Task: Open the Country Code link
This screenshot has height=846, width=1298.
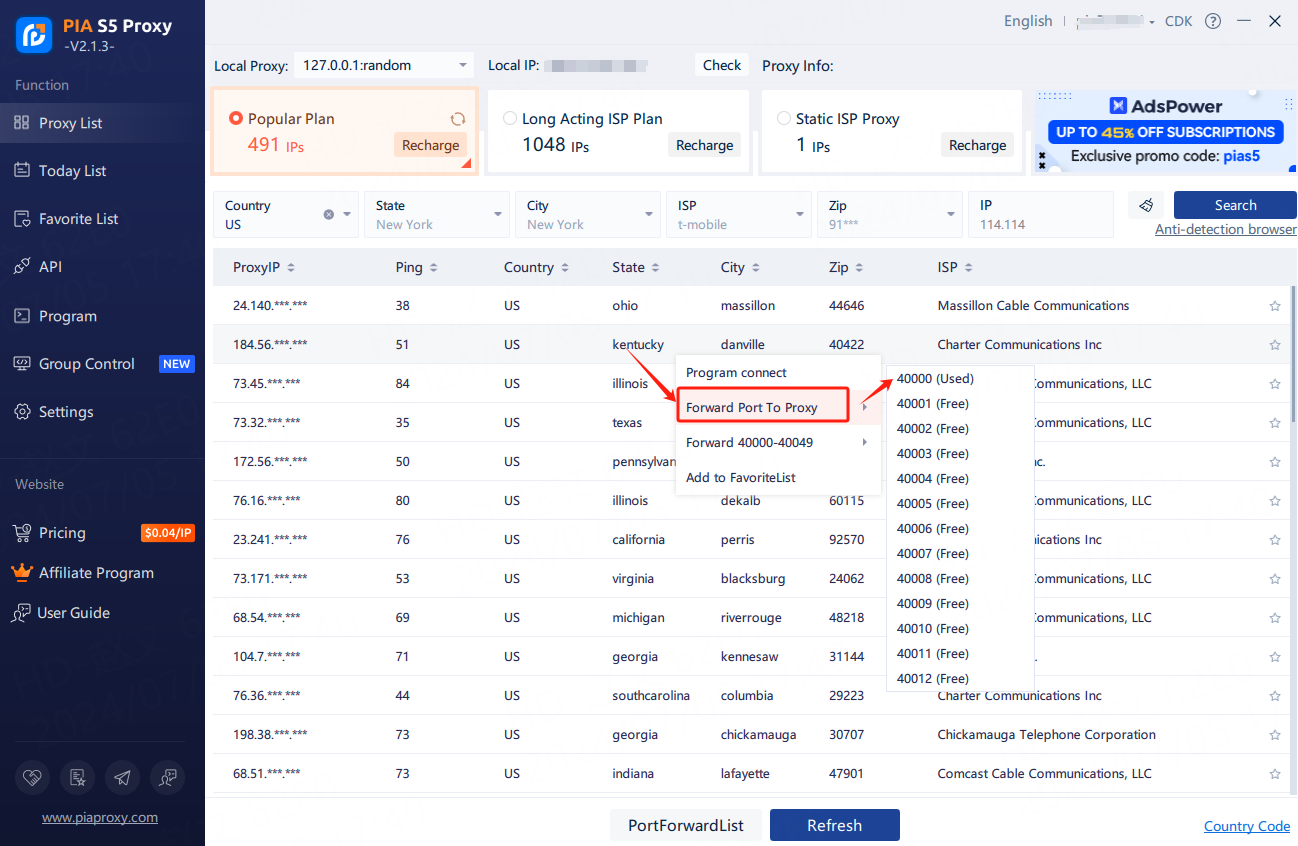Action: coord(1247,826)
